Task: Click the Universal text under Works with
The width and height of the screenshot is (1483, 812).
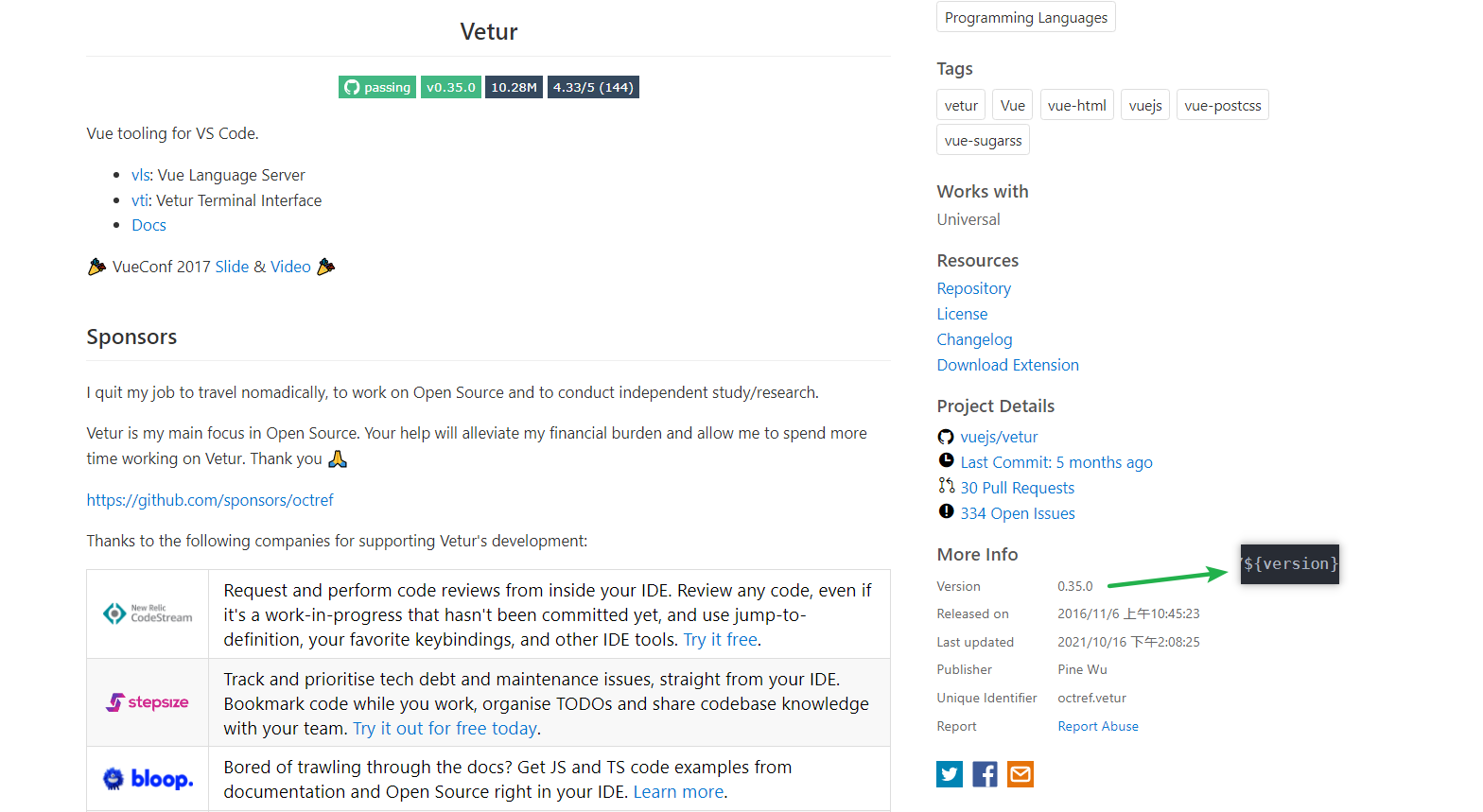Action: click(x=968, y=219)
